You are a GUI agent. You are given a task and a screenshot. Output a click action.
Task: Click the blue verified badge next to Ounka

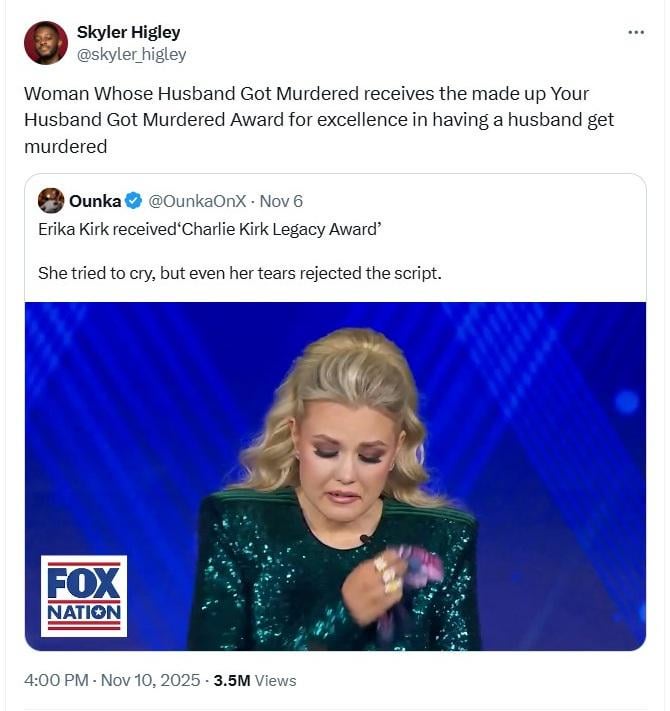pyautogui.click(x=133, y=201)
